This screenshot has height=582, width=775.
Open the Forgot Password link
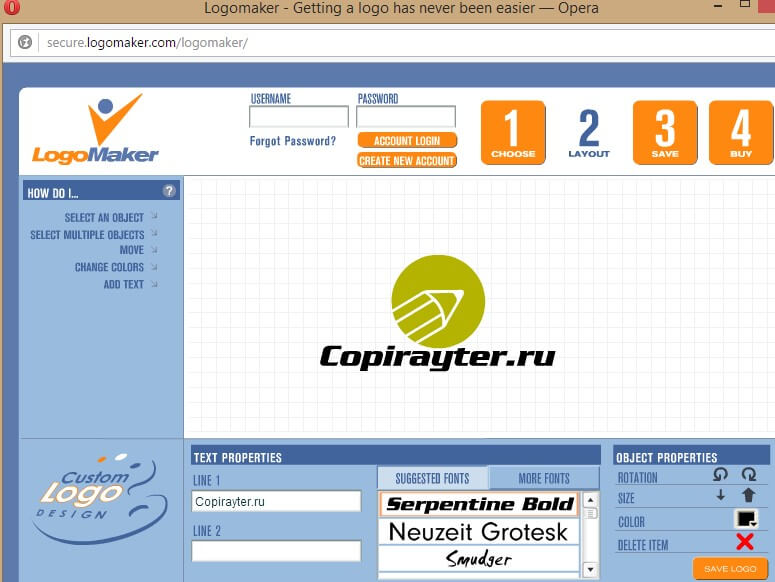click(293, 141)
